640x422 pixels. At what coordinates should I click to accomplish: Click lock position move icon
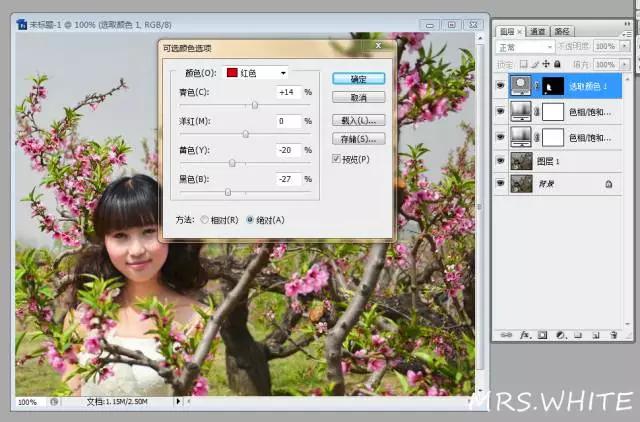[546, 64]
